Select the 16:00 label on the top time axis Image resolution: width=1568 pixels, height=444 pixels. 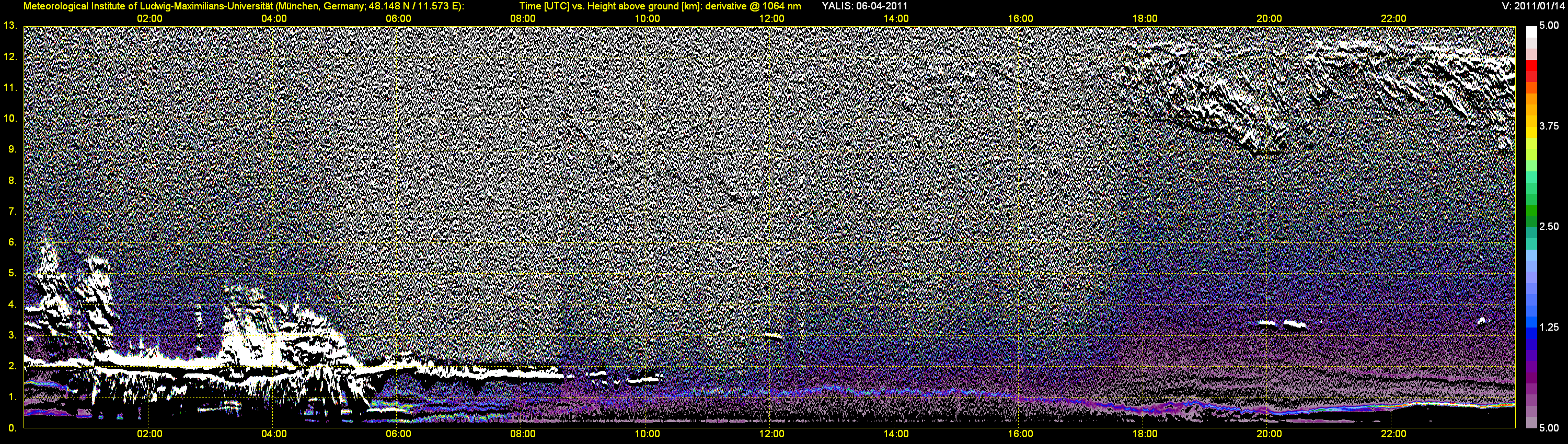pyautogui.click(x=1020, y=19)
